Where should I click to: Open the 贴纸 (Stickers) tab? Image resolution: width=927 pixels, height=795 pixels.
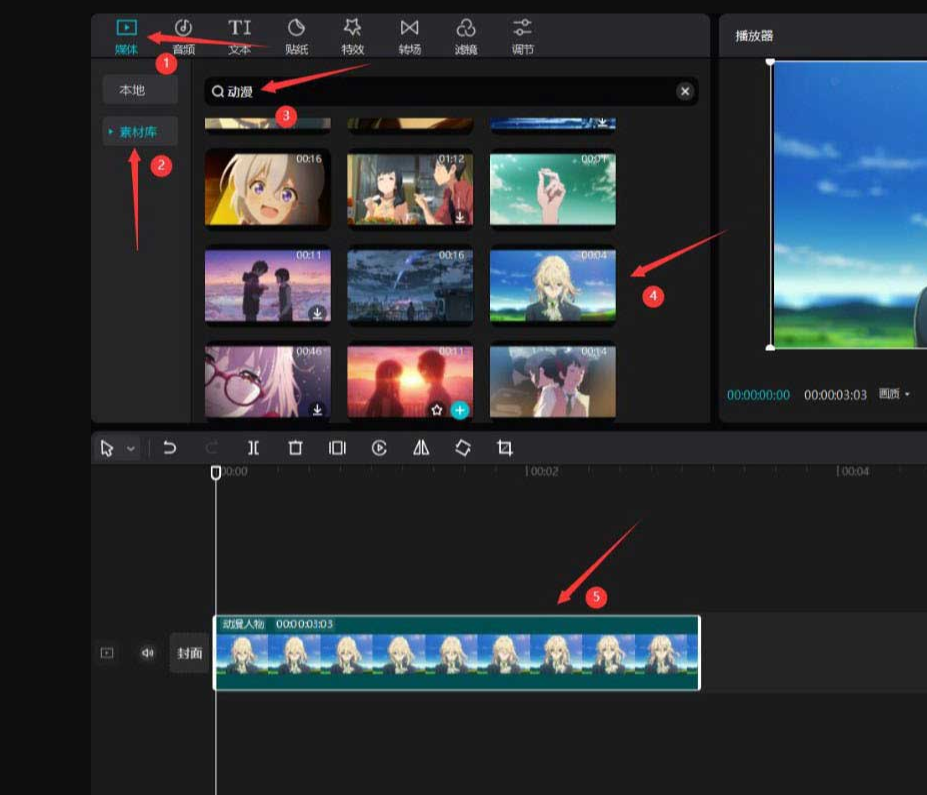point(296,37)
